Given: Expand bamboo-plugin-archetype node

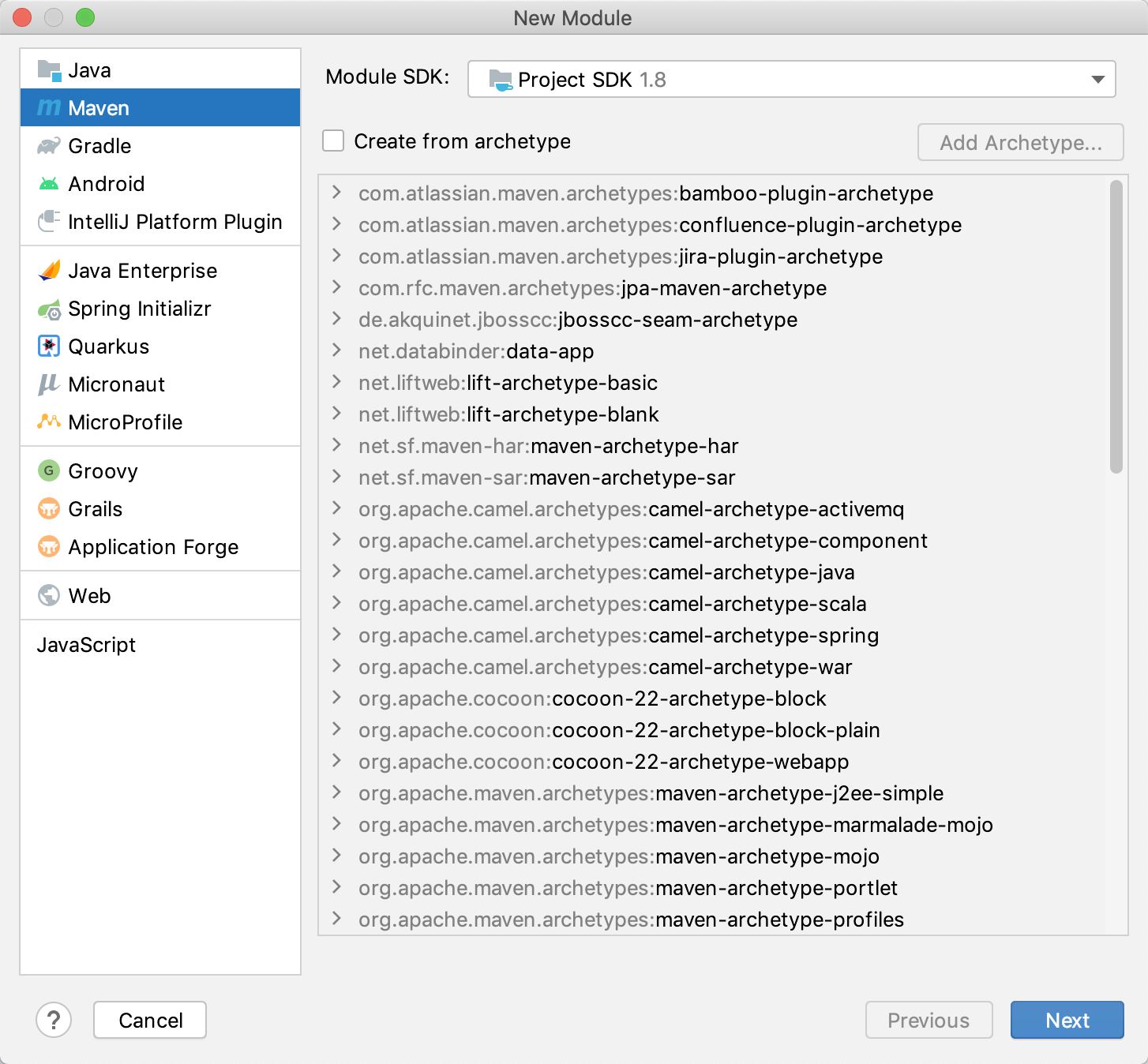Looking at the screenshot, I should click(x=337, y=193).
